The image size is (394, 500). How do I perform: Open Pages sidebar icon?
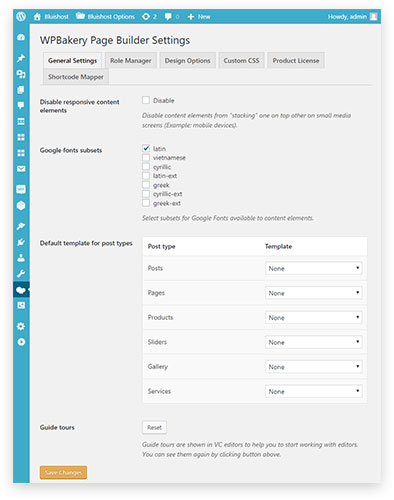pyautogui.click(x=21, y=90)
